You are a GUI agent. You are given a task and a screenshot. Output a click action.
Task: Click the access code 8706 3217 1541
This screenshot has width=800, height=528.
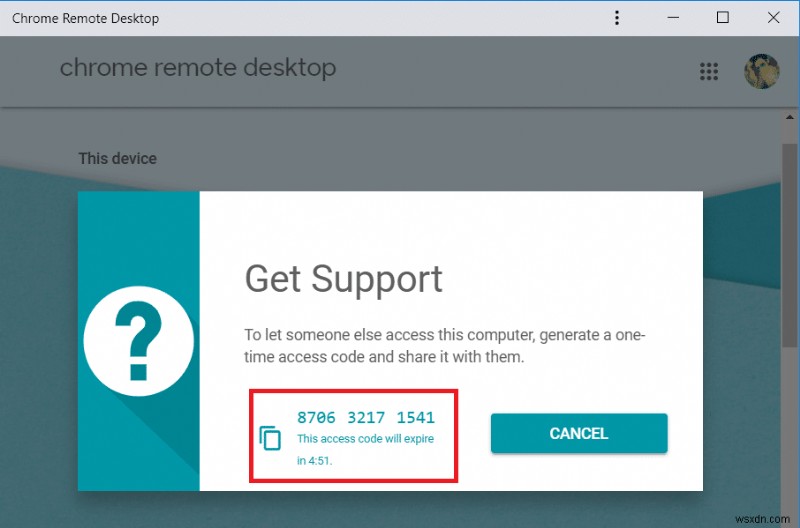[366, 418]
